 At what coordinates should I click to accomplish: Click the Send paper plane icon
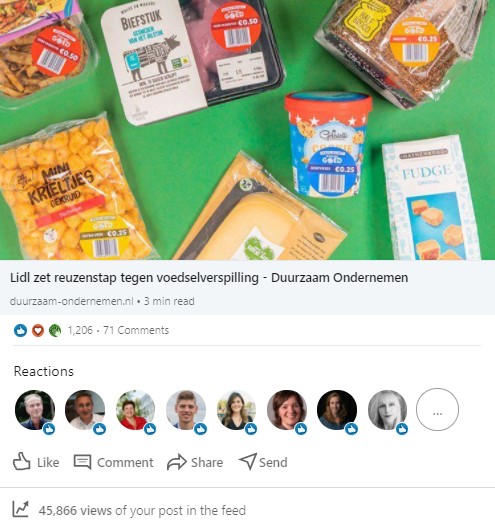pyautogui.click(x=248, y=461)
